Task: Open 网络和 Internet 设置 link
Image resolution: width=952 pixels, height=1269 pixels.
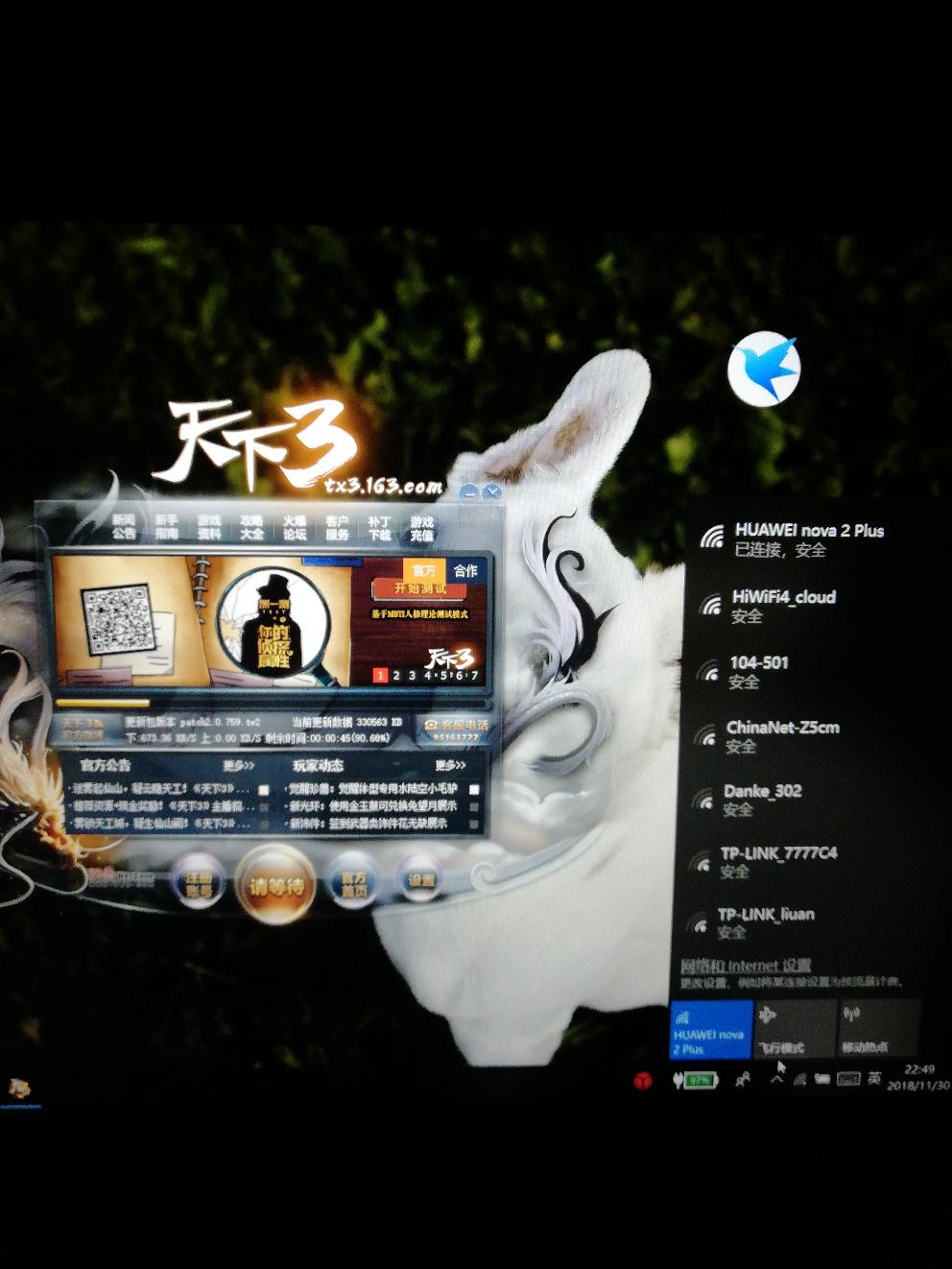Action: pyautogui.click(x=746, y=966)
